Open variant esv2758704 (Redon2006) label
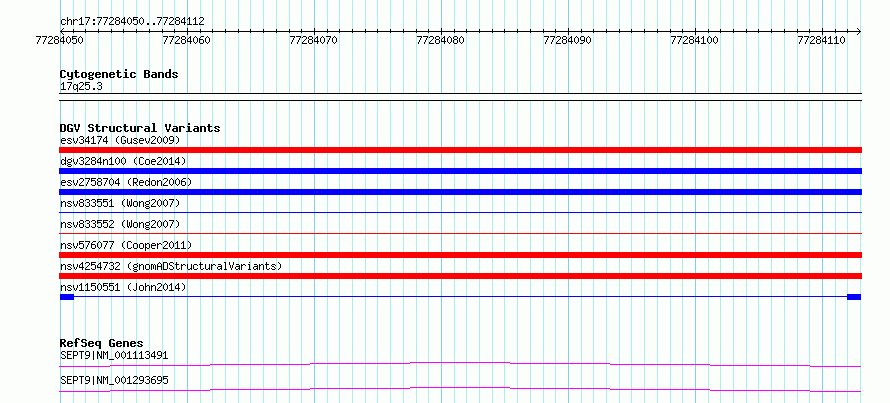The width and height of the screenshot is (890, 403). click(126, 182)
